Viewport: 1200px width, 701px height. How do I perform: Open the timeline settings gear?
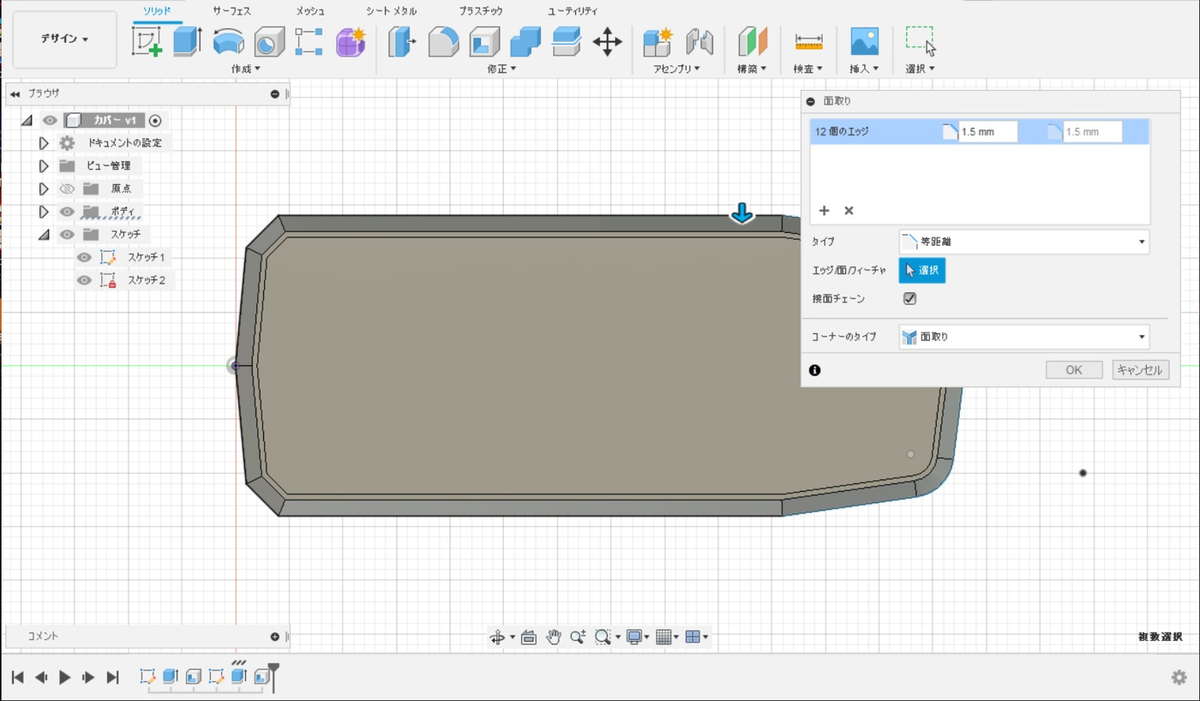pos(1179,677)
